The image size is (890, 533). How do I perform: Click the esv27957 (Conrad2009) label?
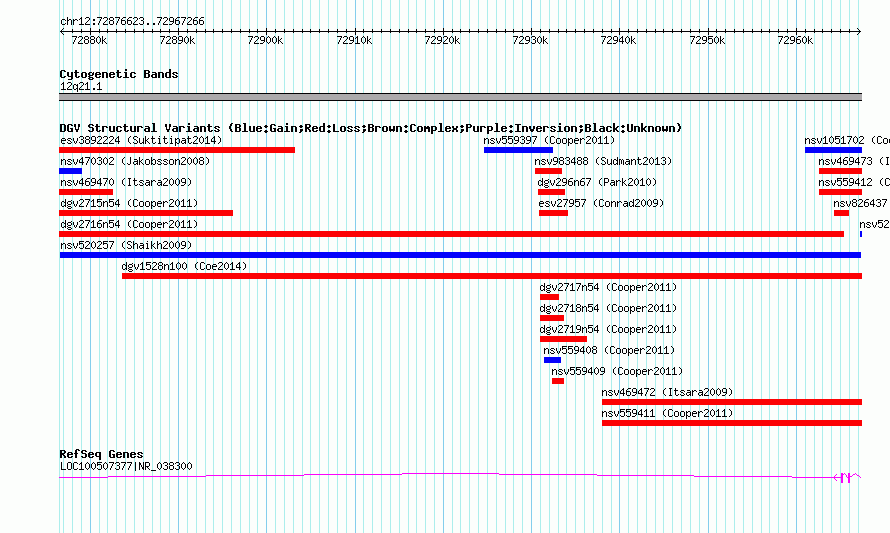pos(601,203)
